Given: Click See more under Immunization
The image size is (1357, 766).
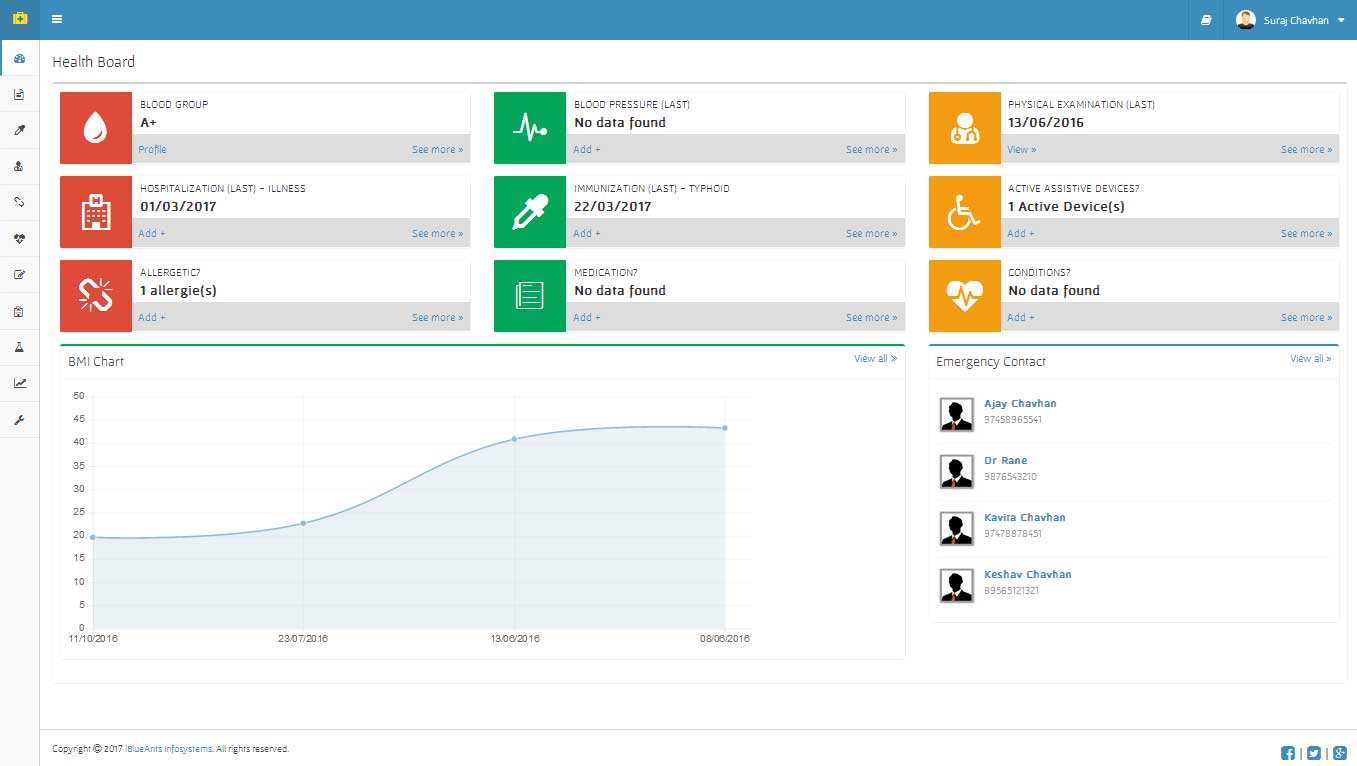Looking at the screenshot, I should 871,234.
